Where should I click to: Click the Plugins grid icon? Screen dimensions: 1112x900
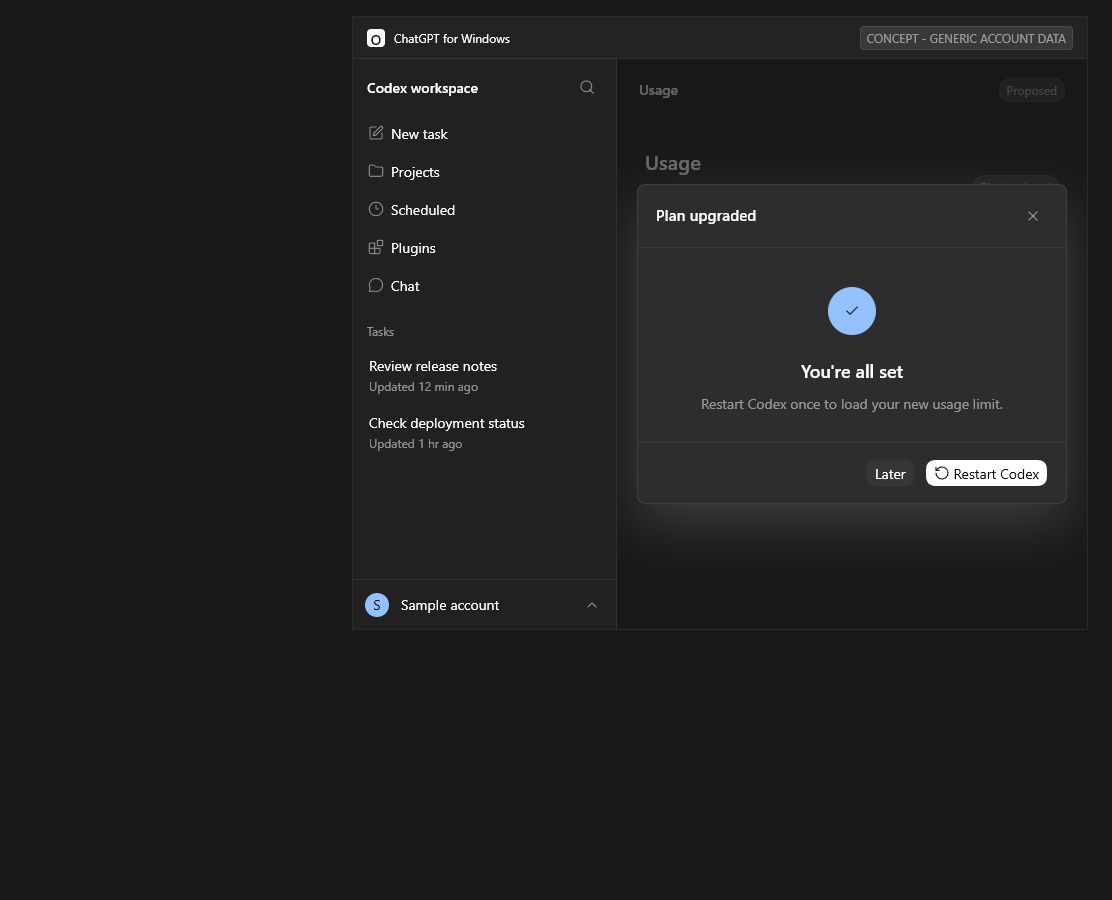pos(376,248)
